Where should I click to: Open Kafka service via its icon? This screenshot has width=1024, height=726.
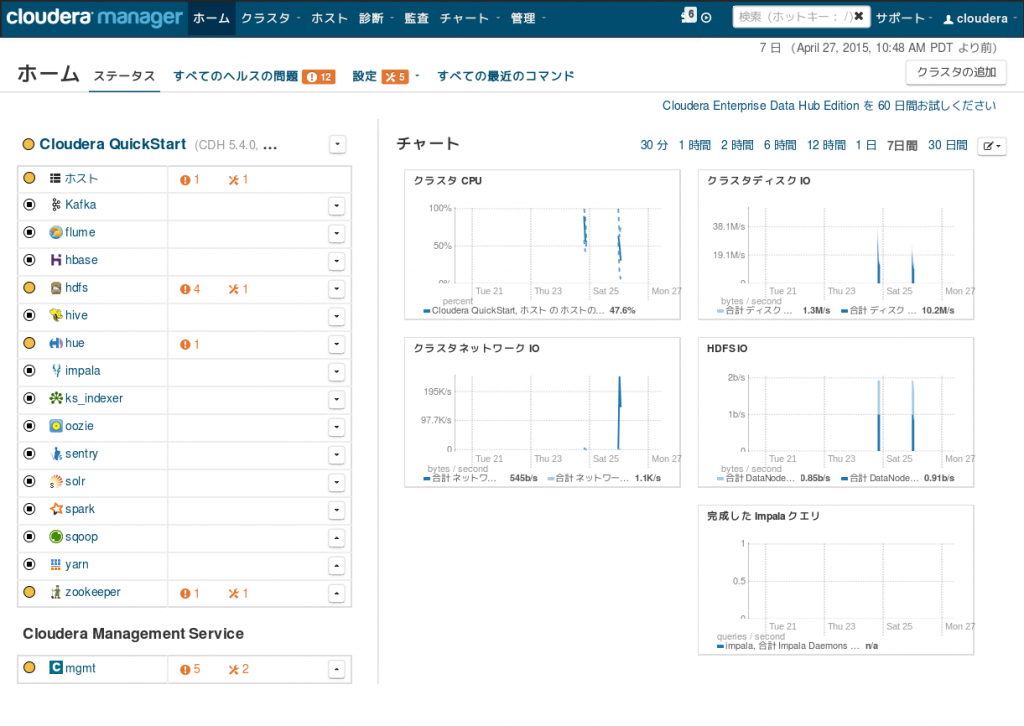56,205
